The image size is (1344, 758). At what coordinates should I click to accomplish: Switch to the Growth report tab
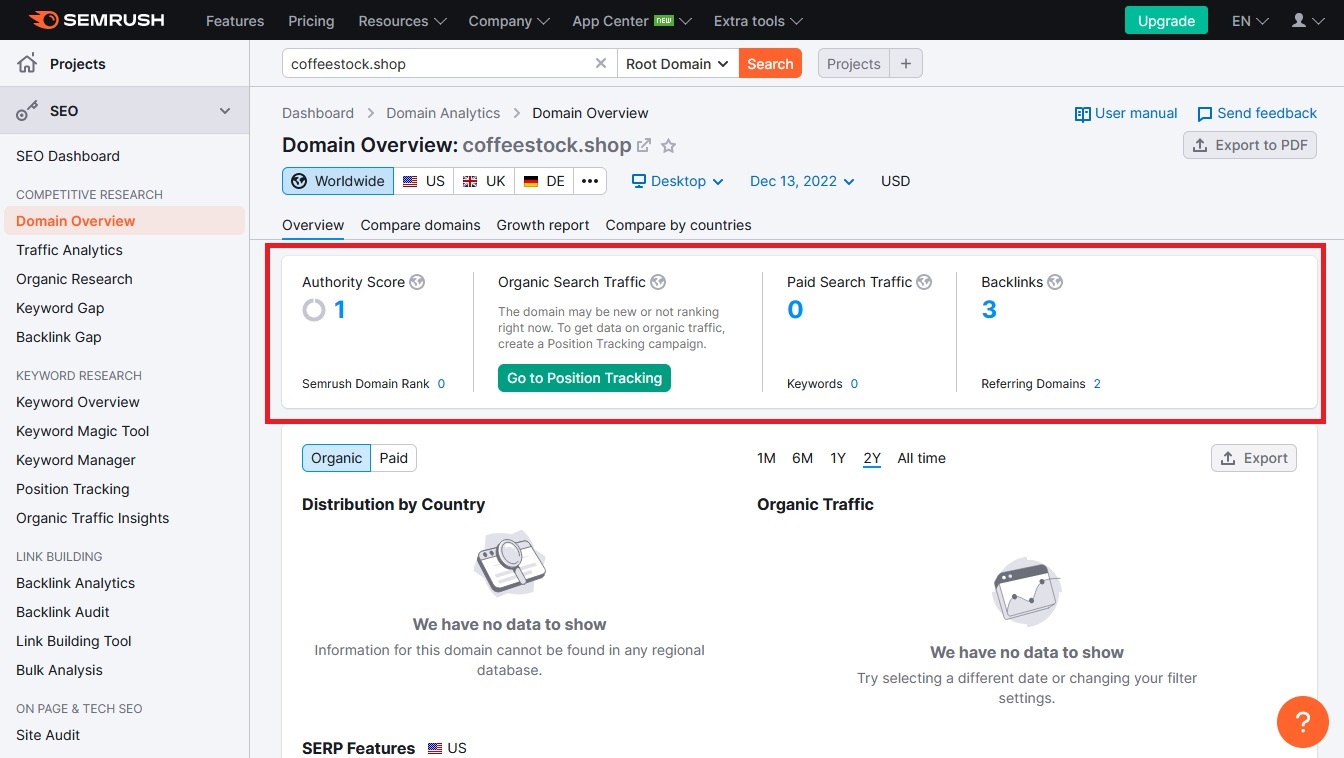[543, 225]
